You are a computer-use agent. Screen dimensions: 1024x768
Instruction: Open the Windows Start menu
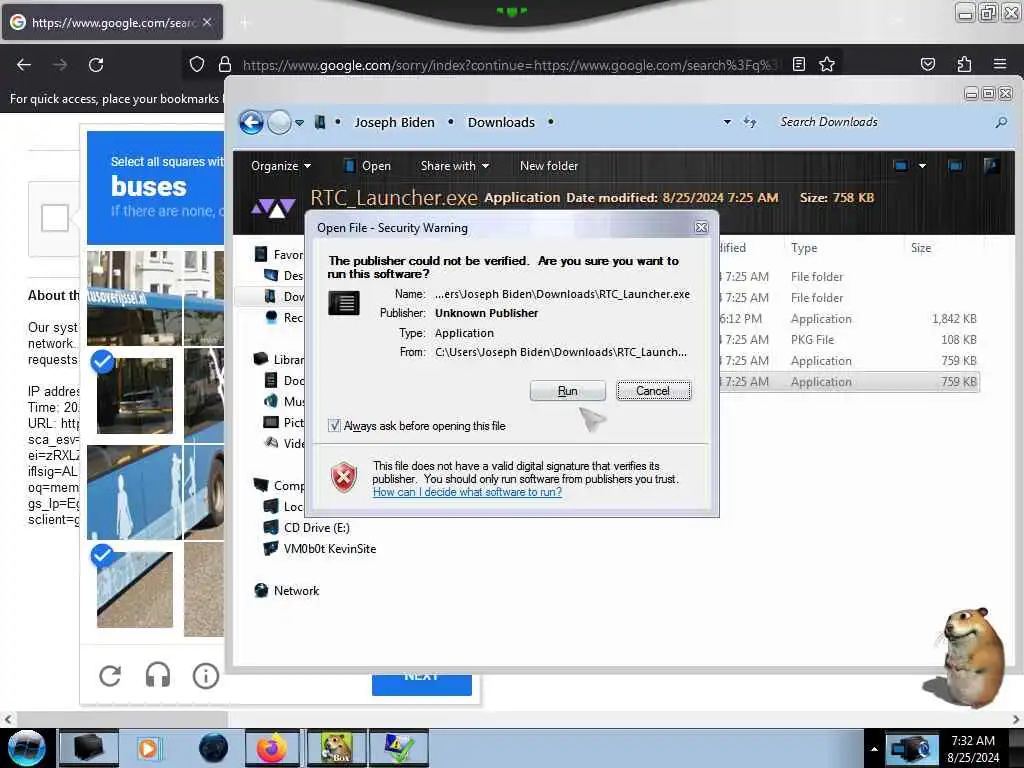tap(26, 748)
